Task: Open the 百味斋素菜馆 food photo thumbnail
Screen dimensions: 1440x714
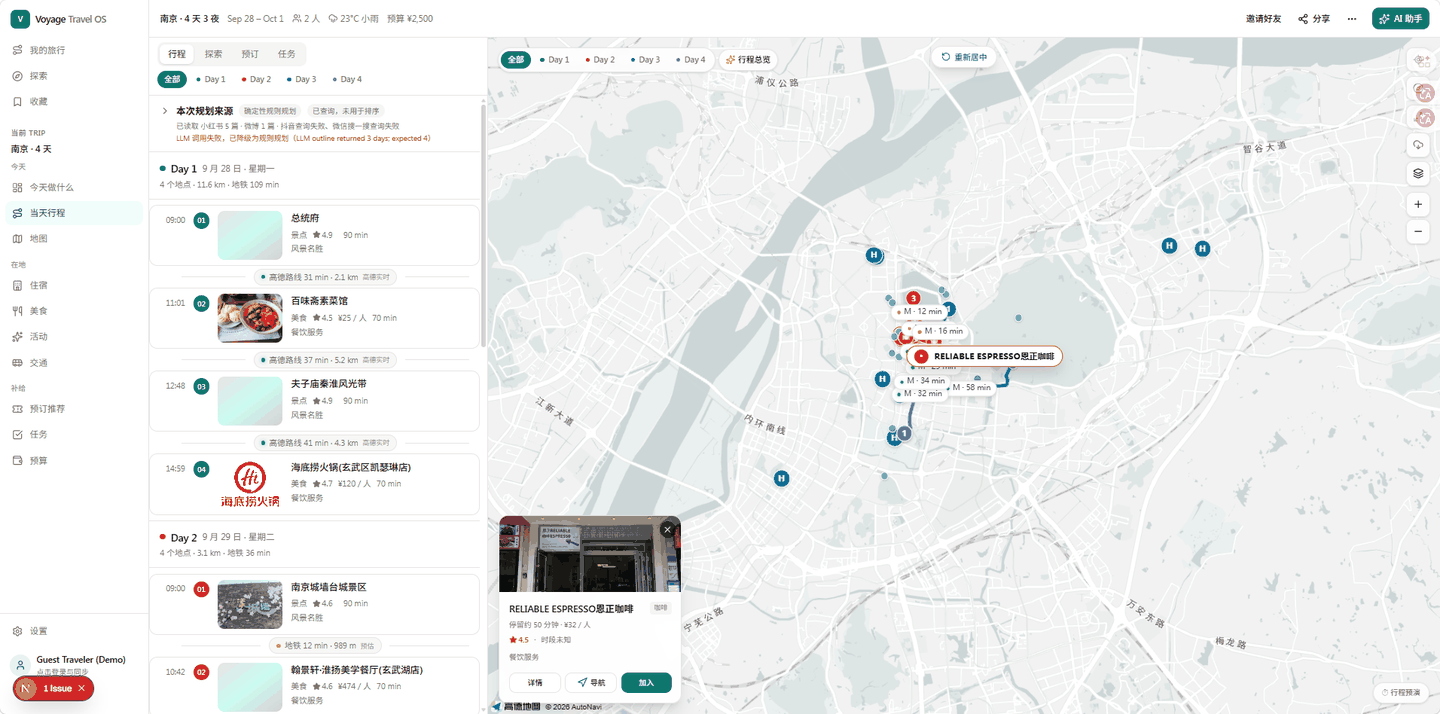Action: [x=250, y=318]
